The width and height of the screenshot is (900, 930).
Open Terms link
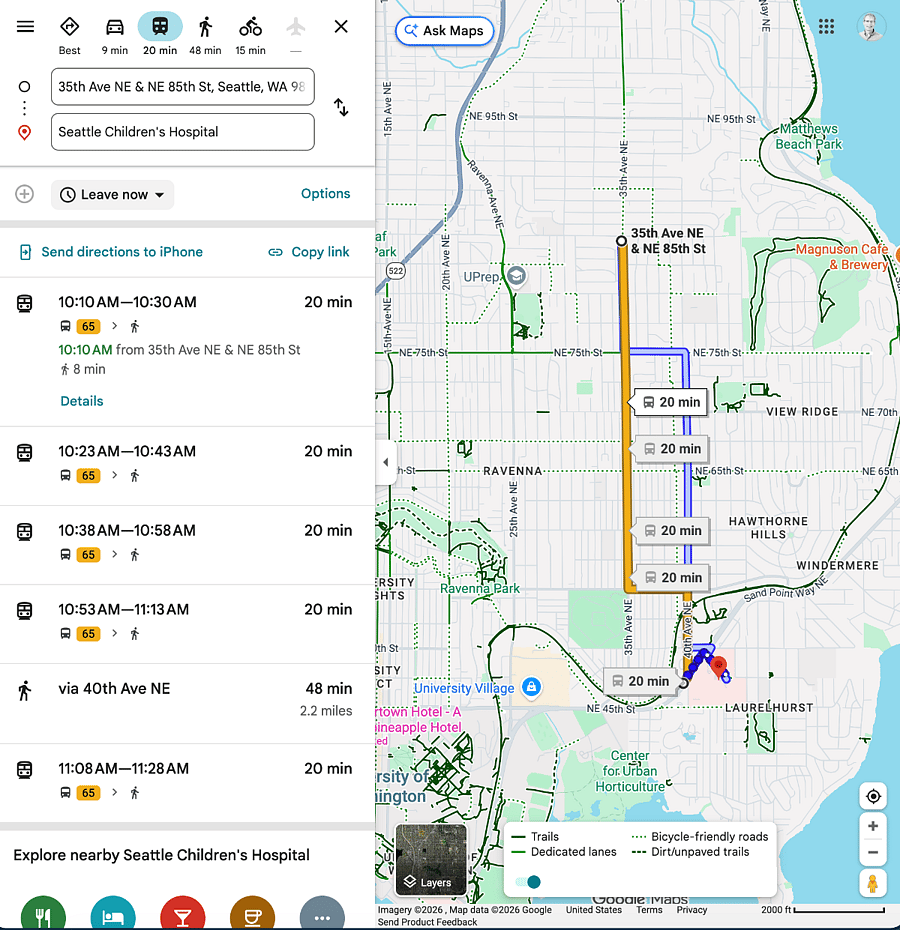649,910
